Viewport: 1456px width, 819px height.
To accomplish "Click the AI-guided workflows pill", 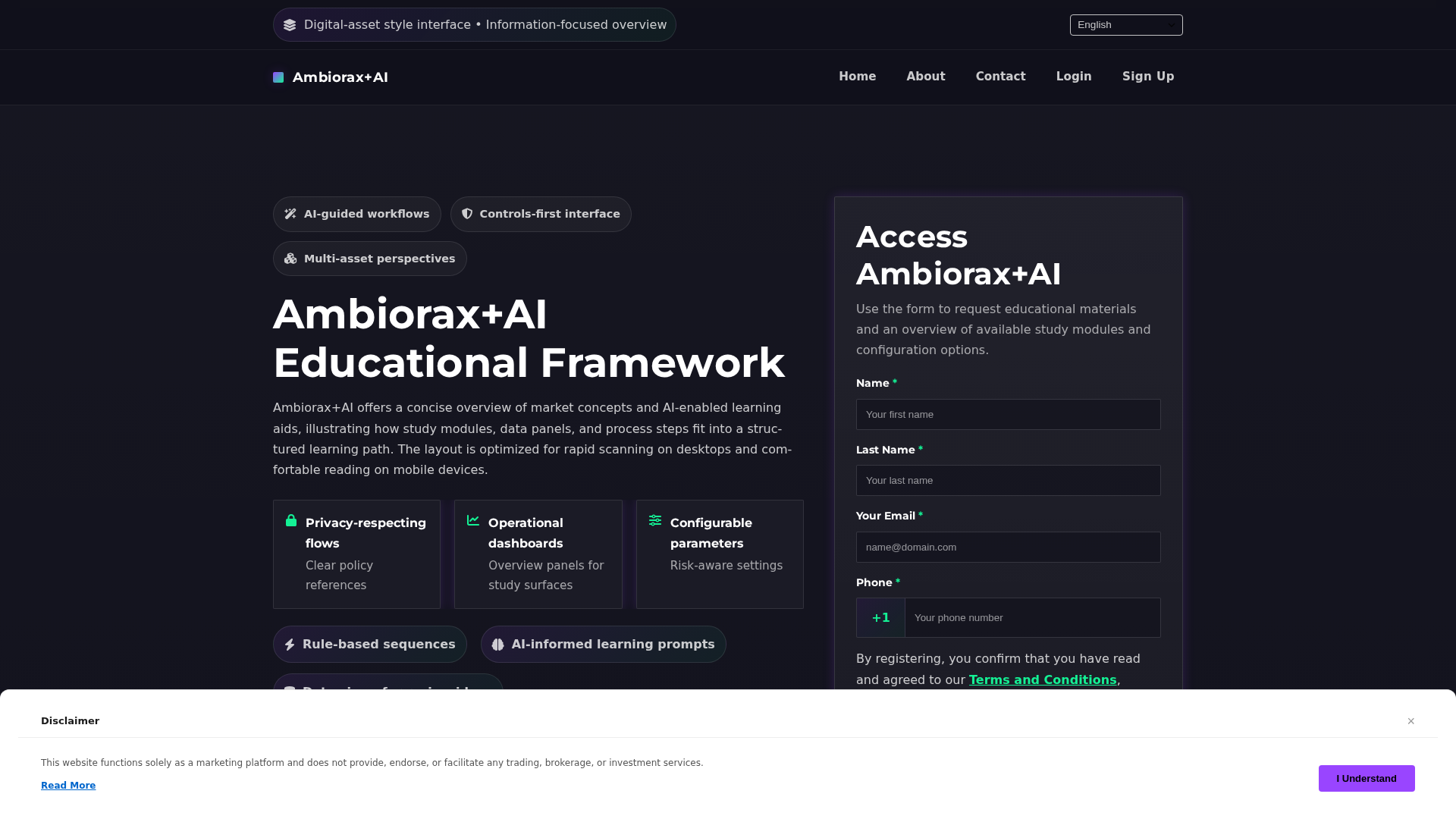I will [357, 215].
